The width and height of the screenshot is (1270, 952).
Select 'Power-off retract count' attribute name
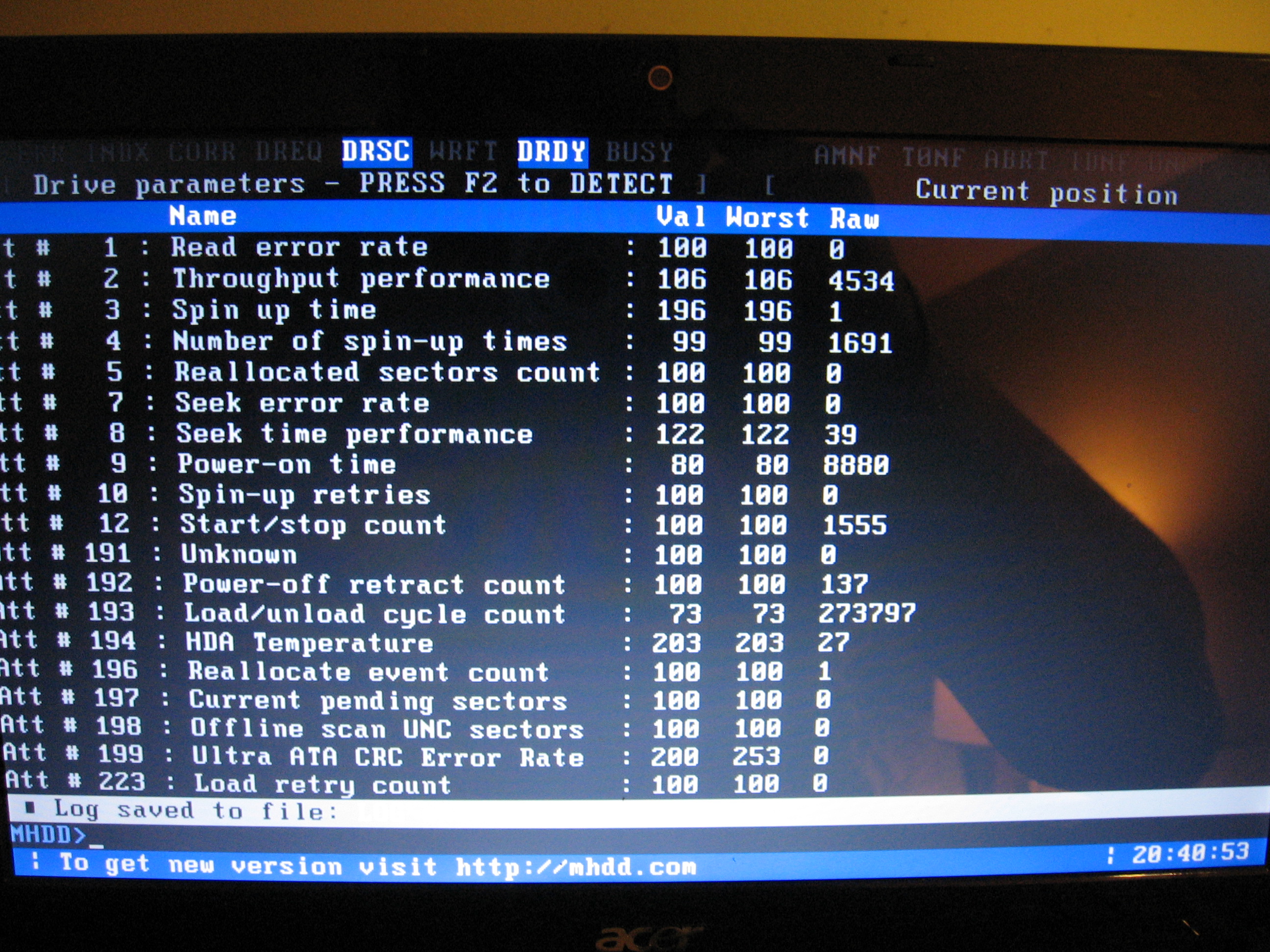pos(374,584)
